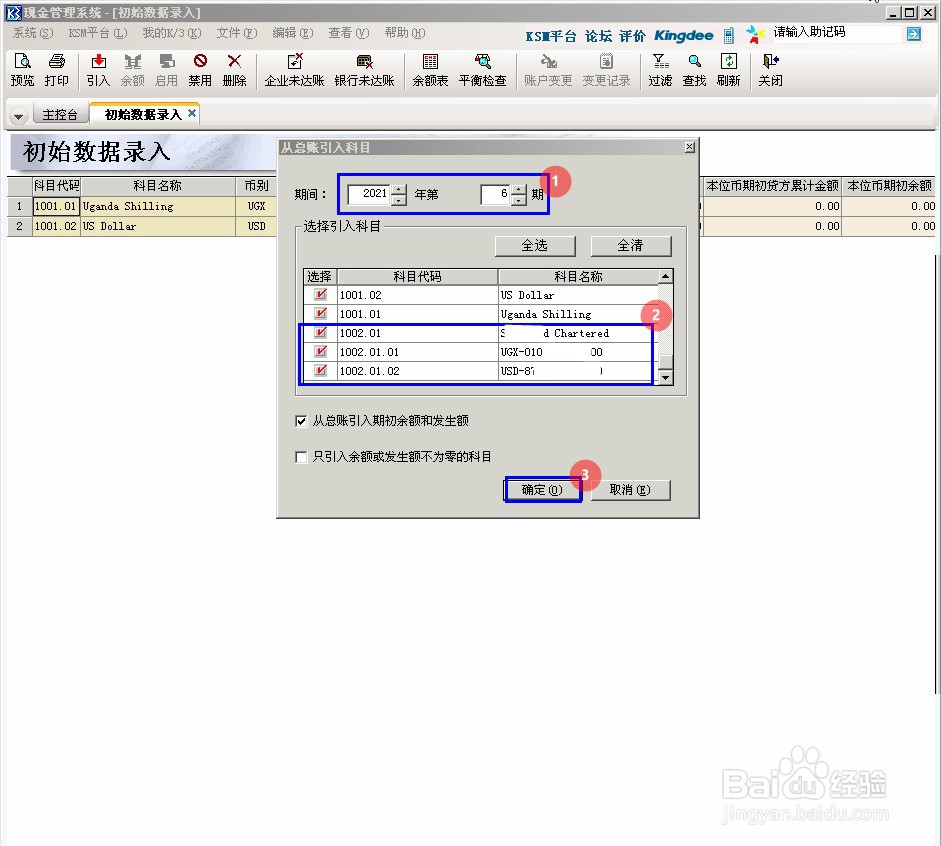
Task: Open the 系统(S) menu
Action: 33,33
